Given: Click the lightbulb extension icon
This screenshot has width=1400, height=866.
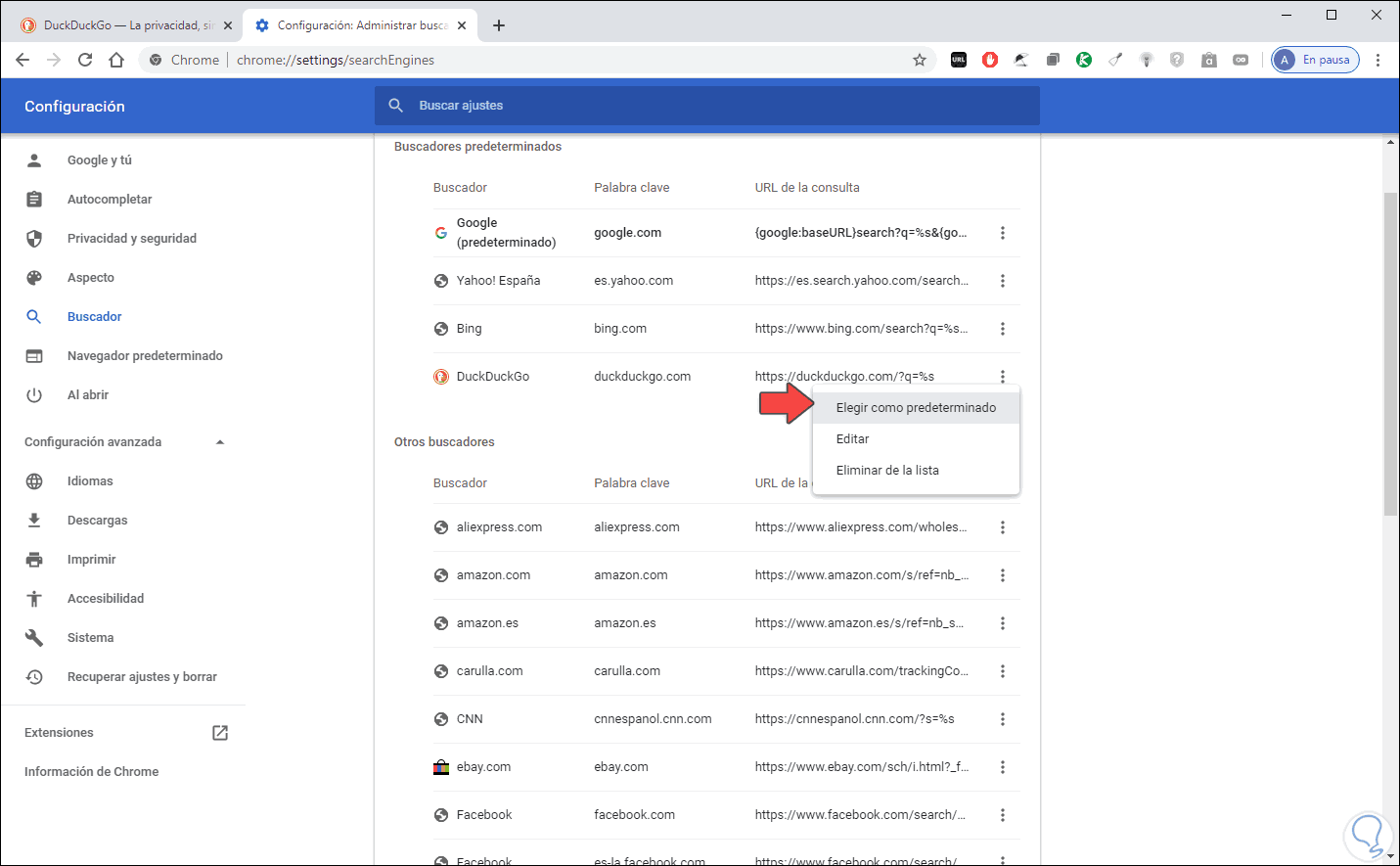Looking at the screenshot, I should click(1147, 60).
